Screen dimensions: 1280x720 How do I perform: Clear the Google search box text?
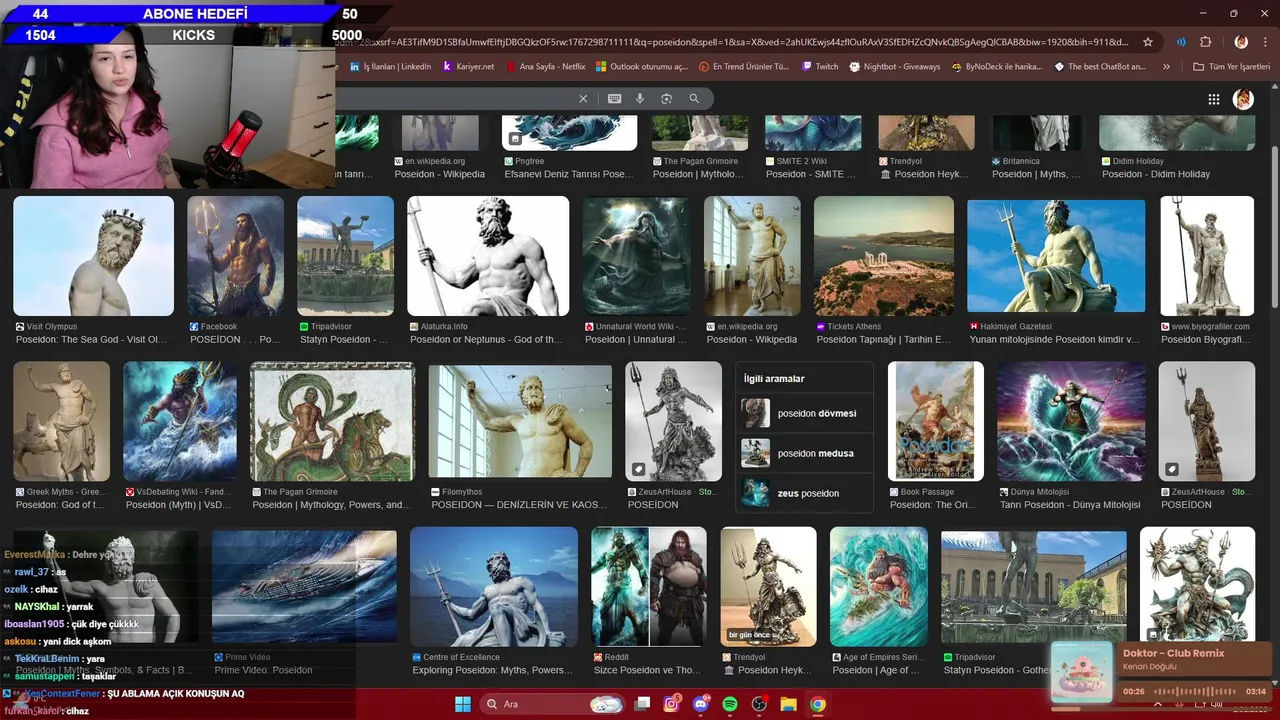[583, 99]
